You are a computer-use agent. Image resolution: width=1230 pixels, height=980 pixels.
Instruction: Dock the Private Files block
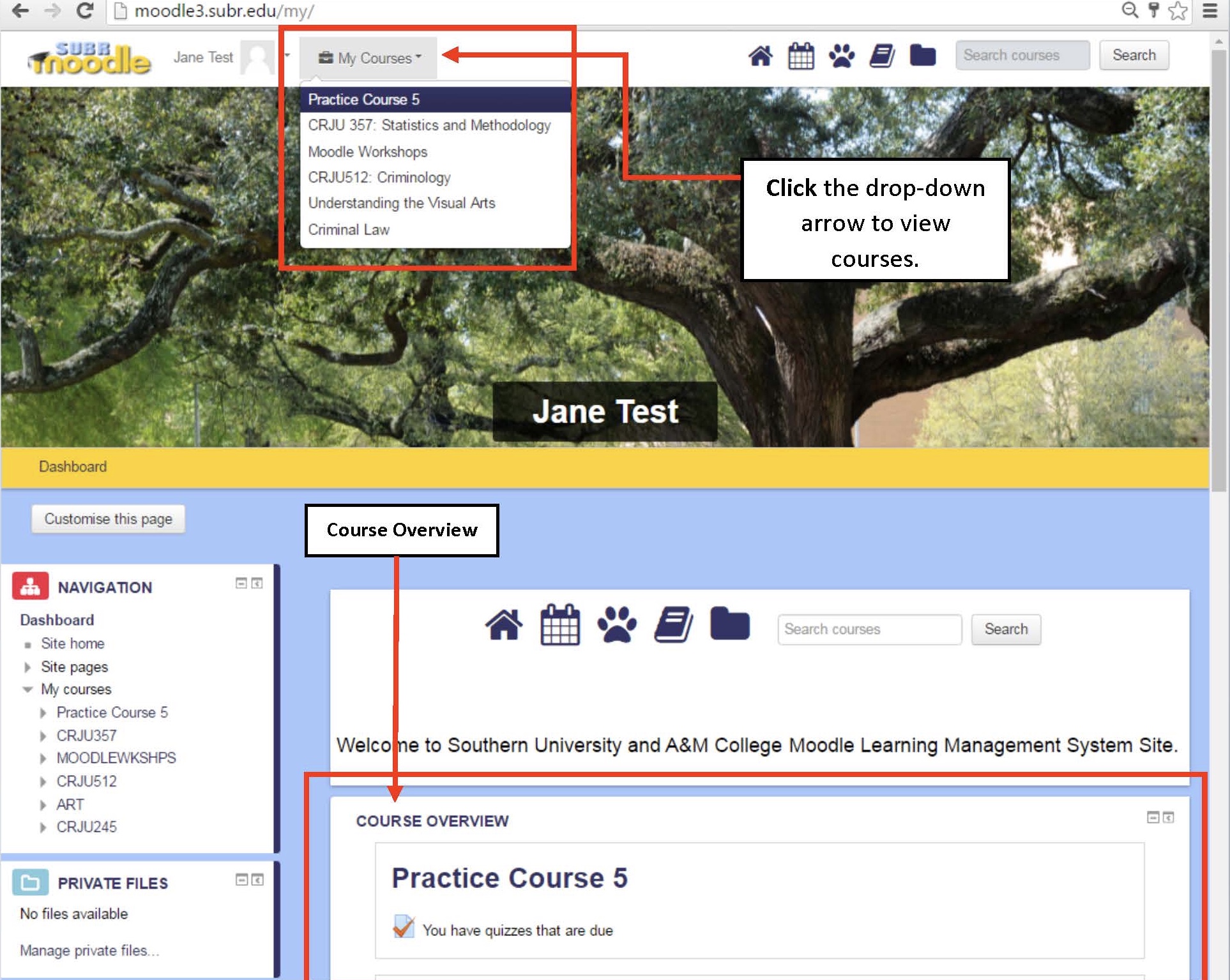(257, 880)
